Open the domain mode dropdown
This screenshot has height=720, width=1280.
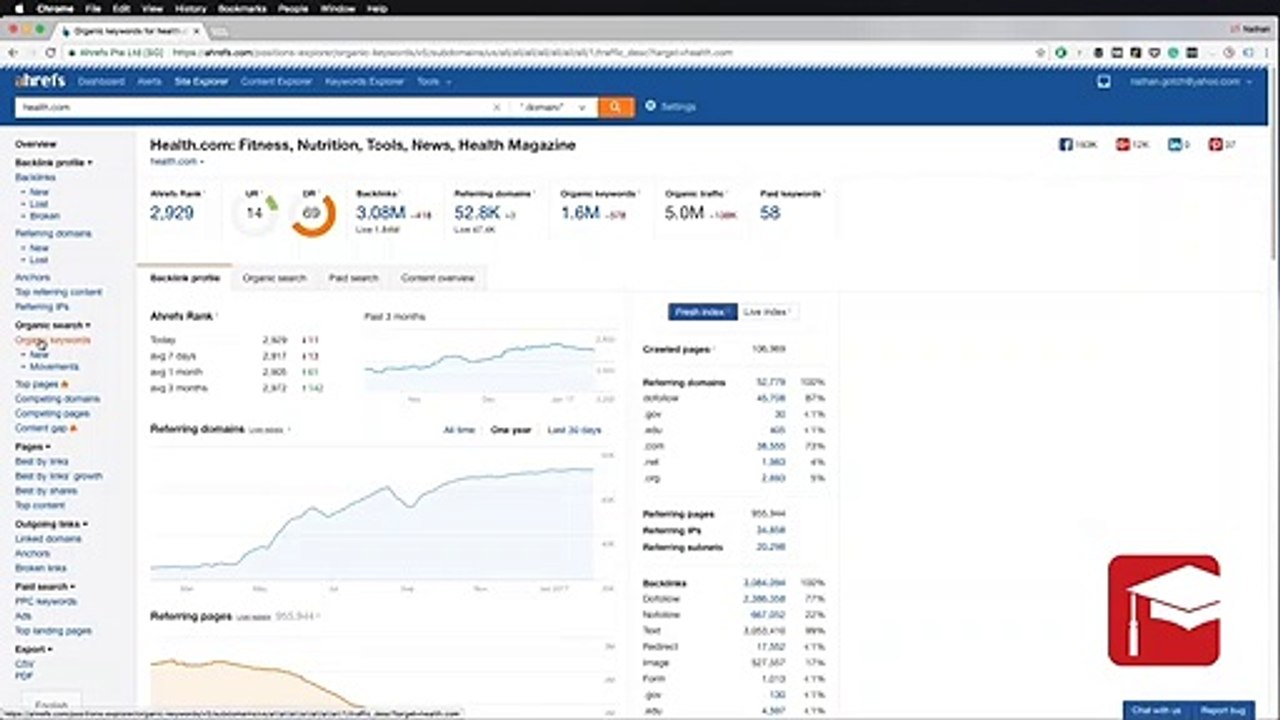pos(555,107)
